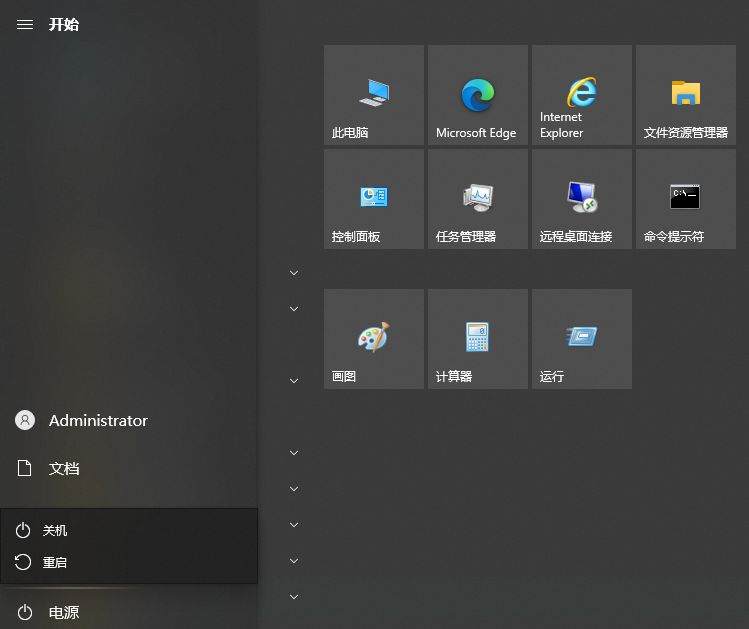
Task: Launch Microsoft Edge tile
Action: [478, 95]
